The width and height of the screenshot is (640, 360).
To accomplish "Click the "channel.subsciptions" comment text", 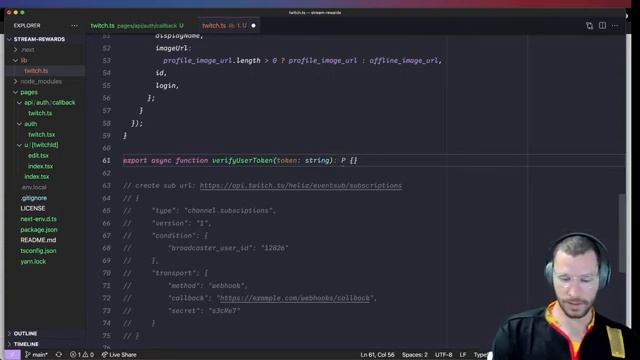I will (229, 211).
